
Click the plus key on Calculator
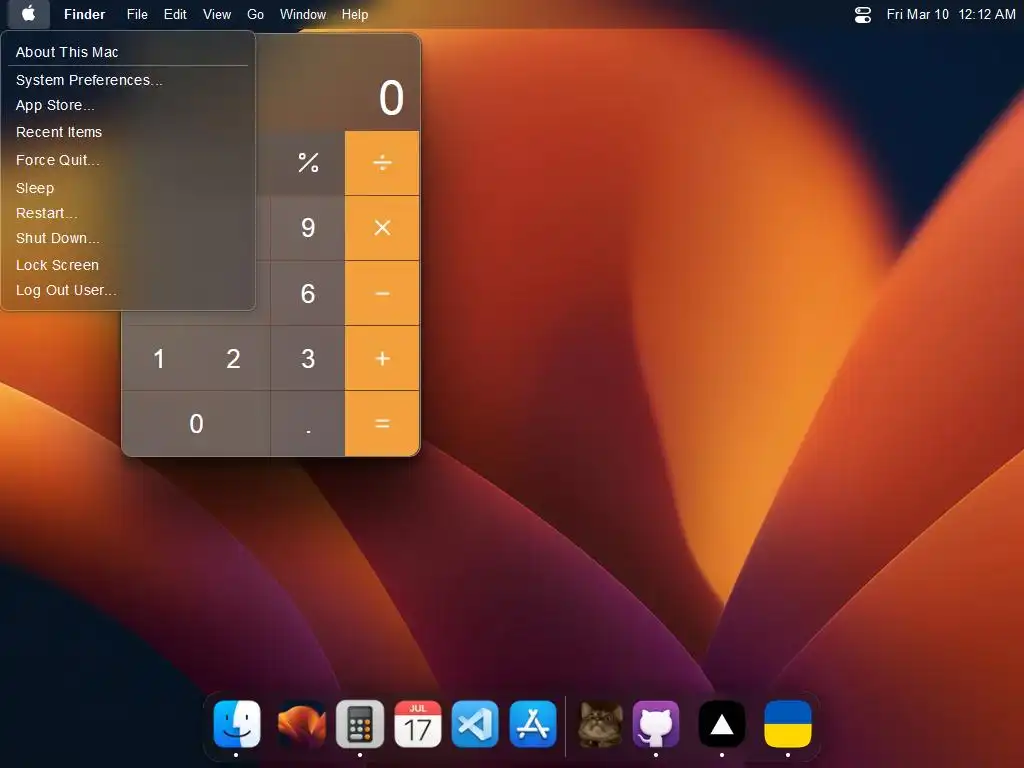[x=382, y=359]
